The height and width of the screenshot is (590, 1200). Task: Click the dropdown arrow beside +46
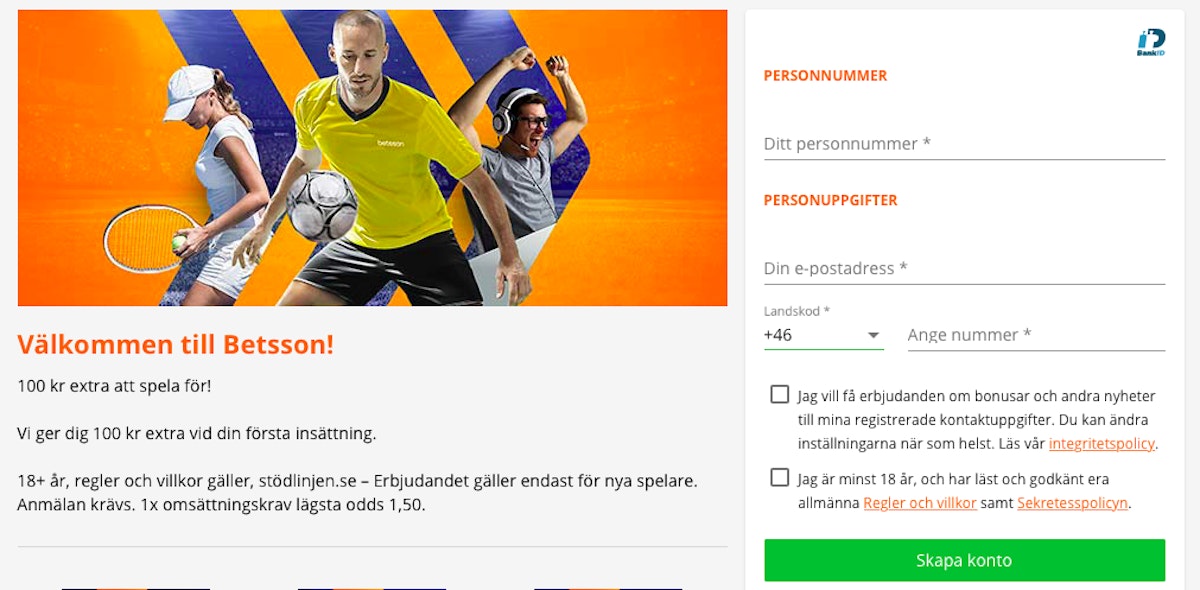[873, 335]
